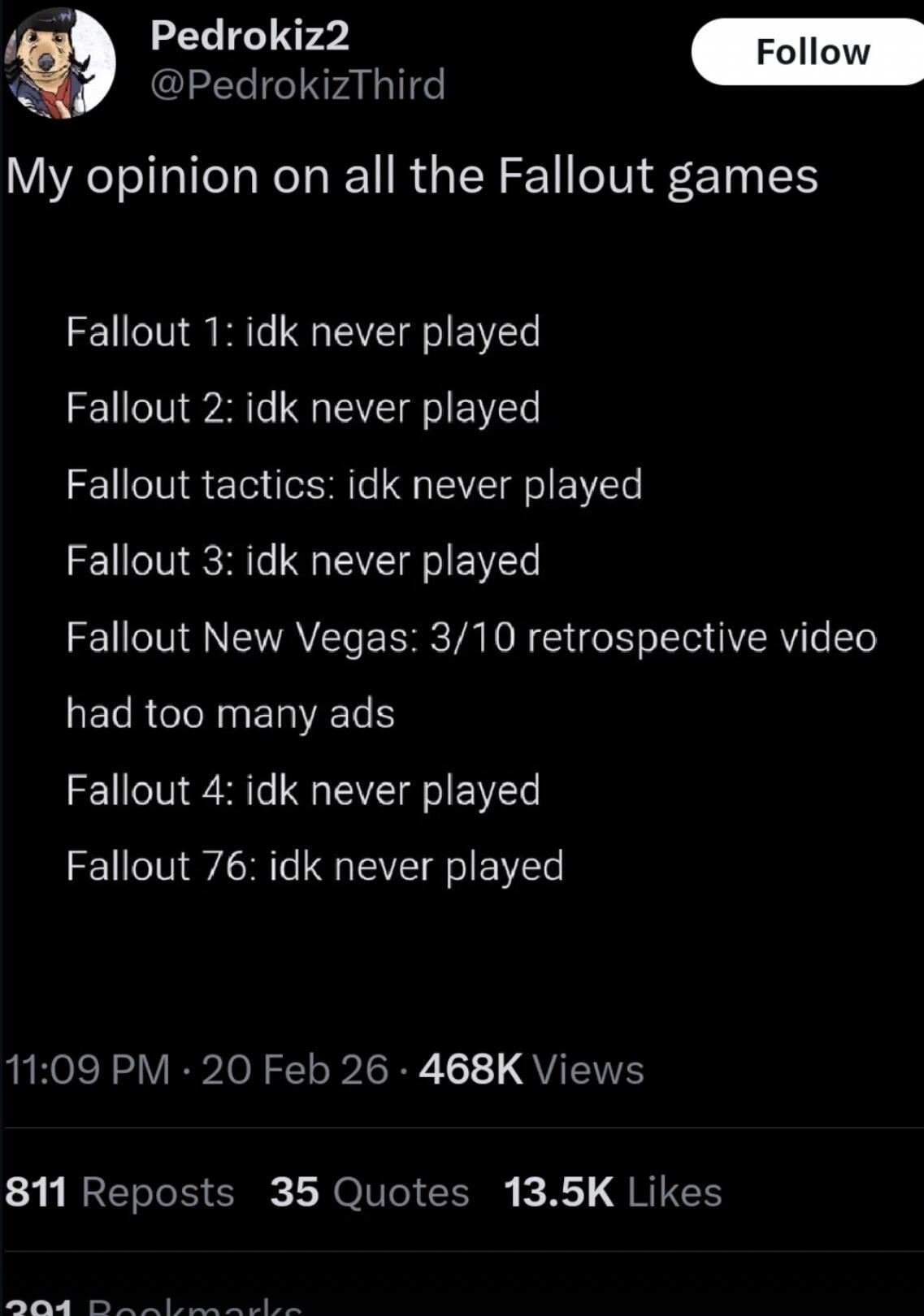The height and width of the screenshot is (1316, 924).
Task: Click the Fallout 3 opinion line
Action: [303, 561]
